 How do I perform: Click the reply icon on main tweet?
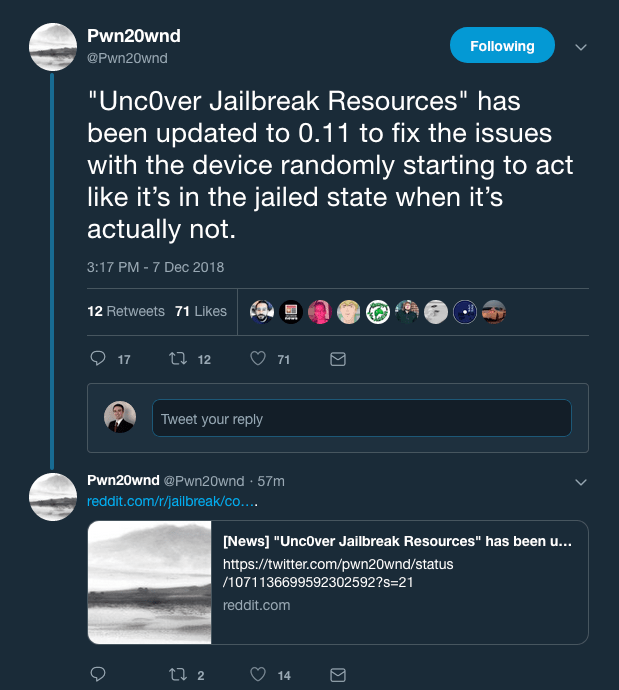coord(98,359)
